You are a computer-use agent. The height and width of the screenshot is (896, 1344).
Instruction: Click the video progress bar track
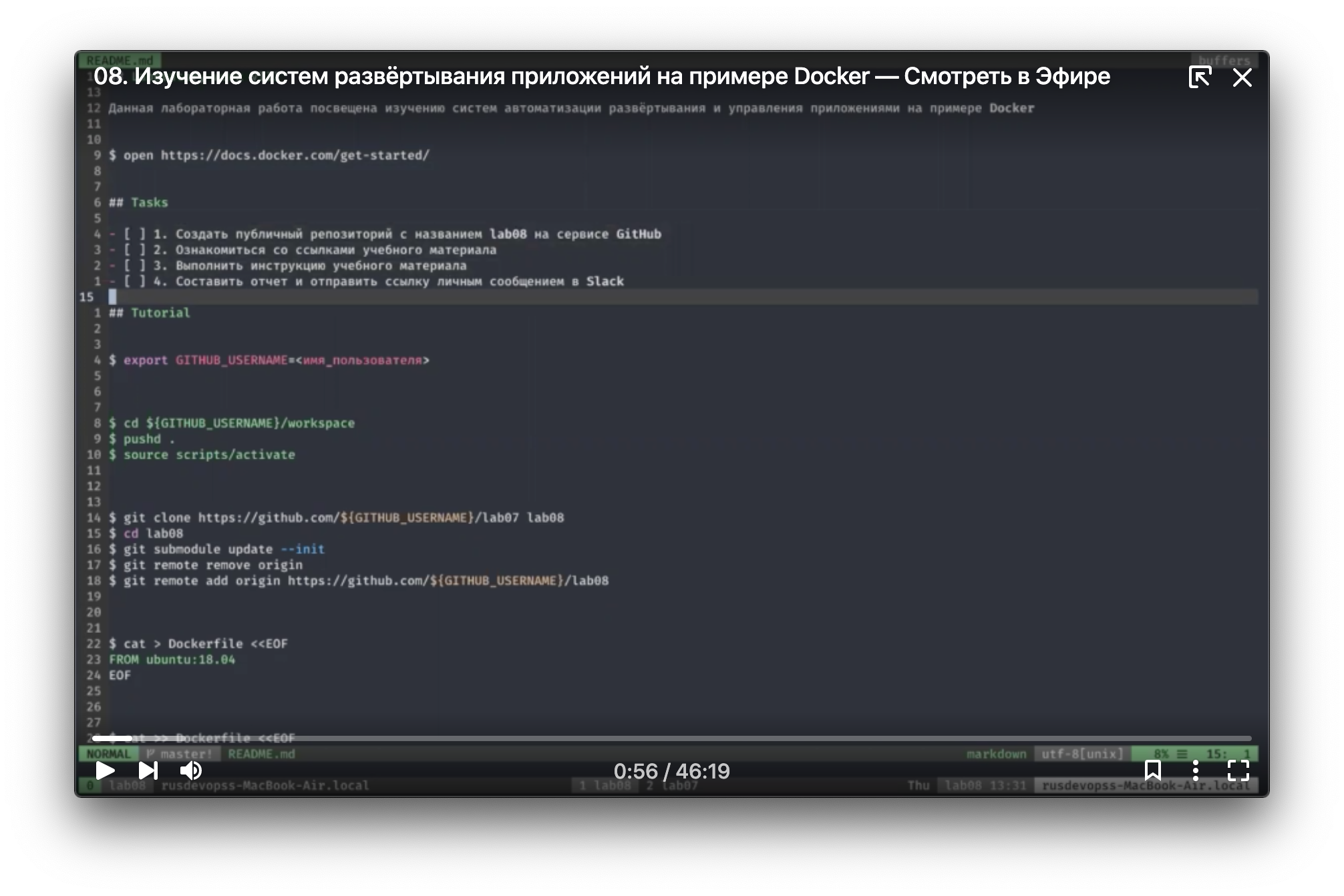pyautogui.click(x=668, y=738)
